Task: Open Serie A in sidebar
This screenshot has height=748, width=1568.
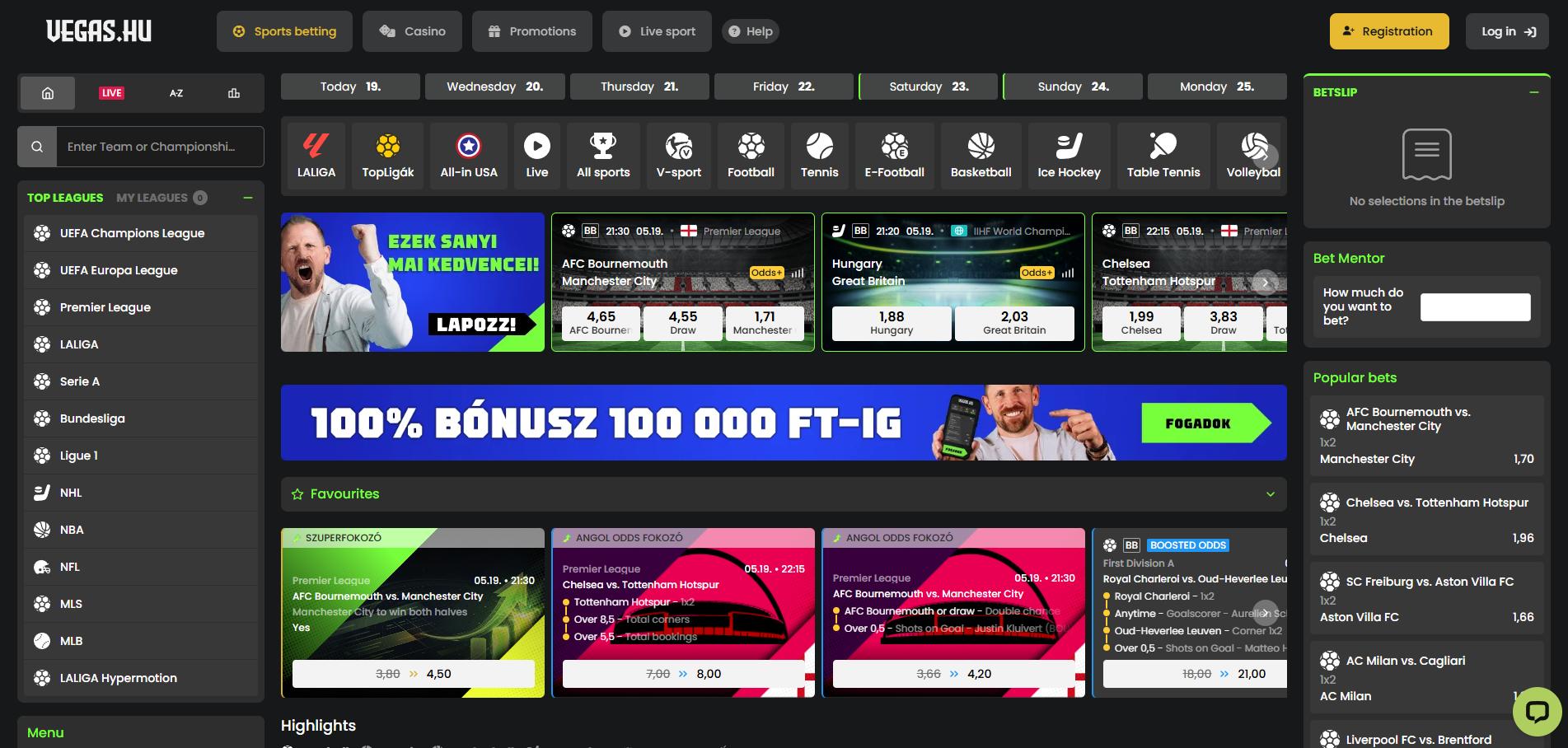Action: (141, 381)
